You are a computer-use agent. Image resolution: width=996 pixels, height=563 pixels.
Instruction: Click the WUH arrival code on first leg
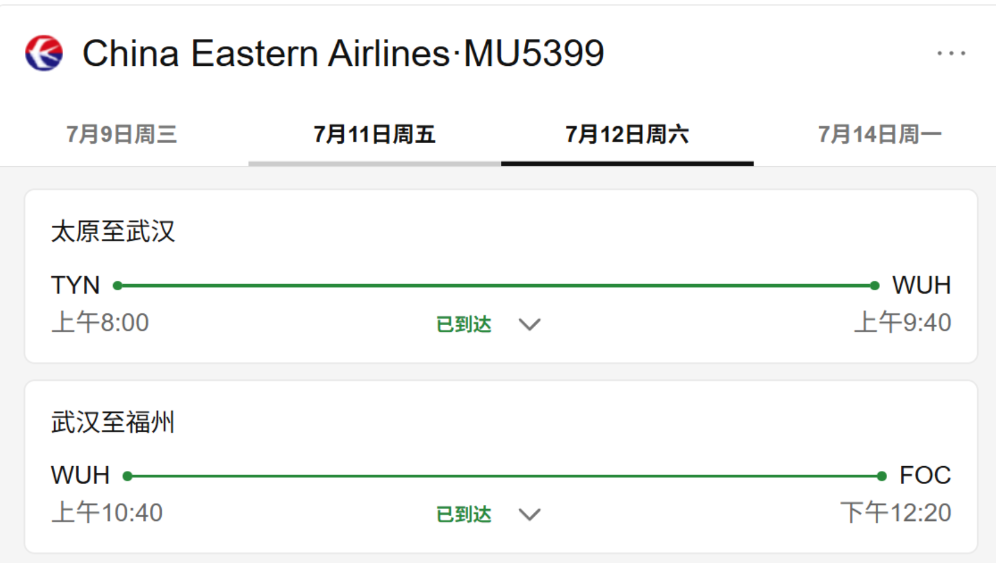[x=921, y=285]
